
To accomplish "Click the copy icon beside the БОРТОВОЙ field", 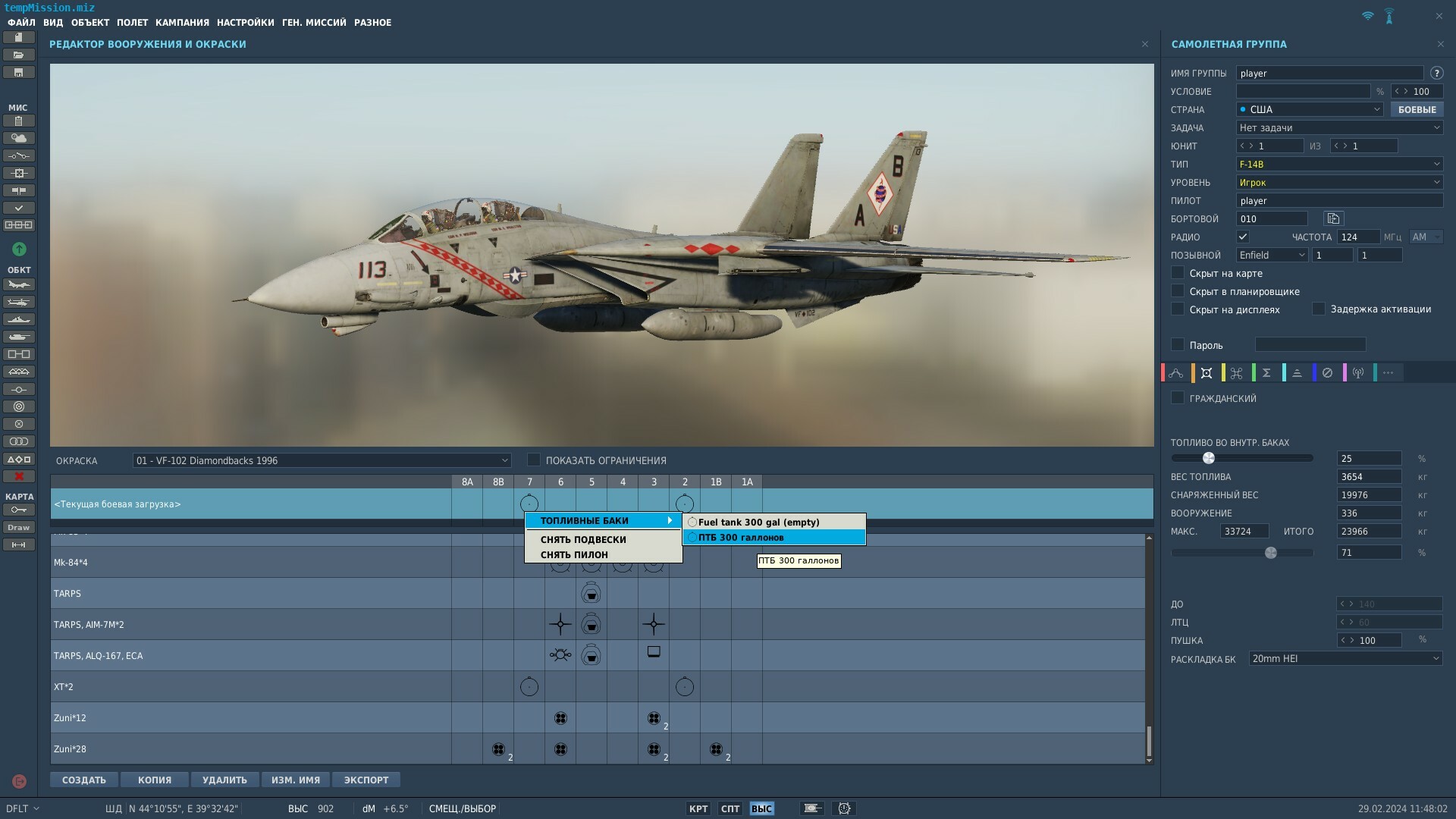I will click(1333, 218).
